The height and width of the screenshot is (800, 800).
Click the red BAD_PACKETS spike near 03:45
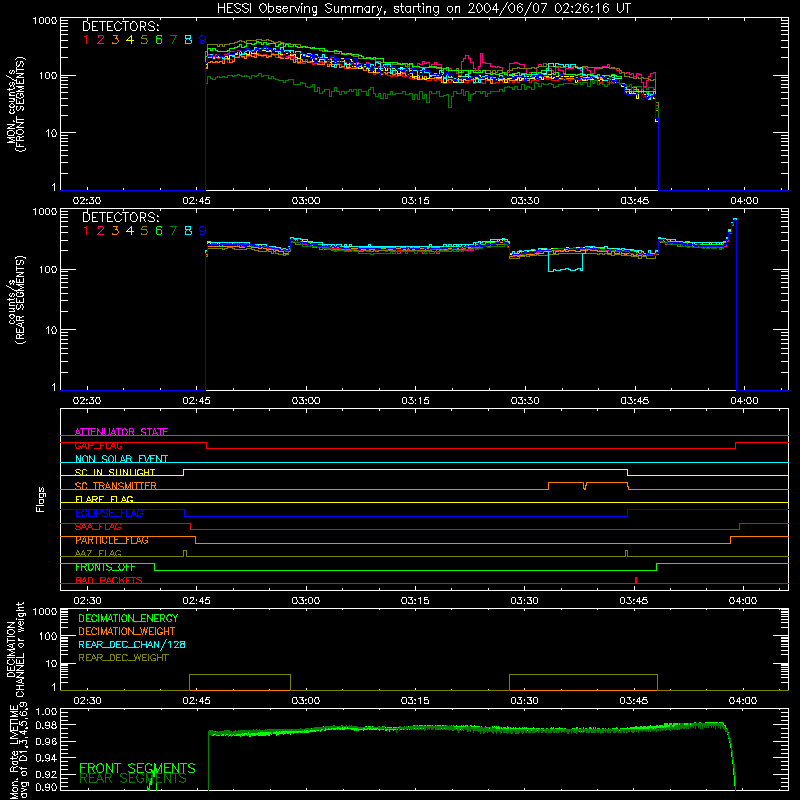[636, 580]
